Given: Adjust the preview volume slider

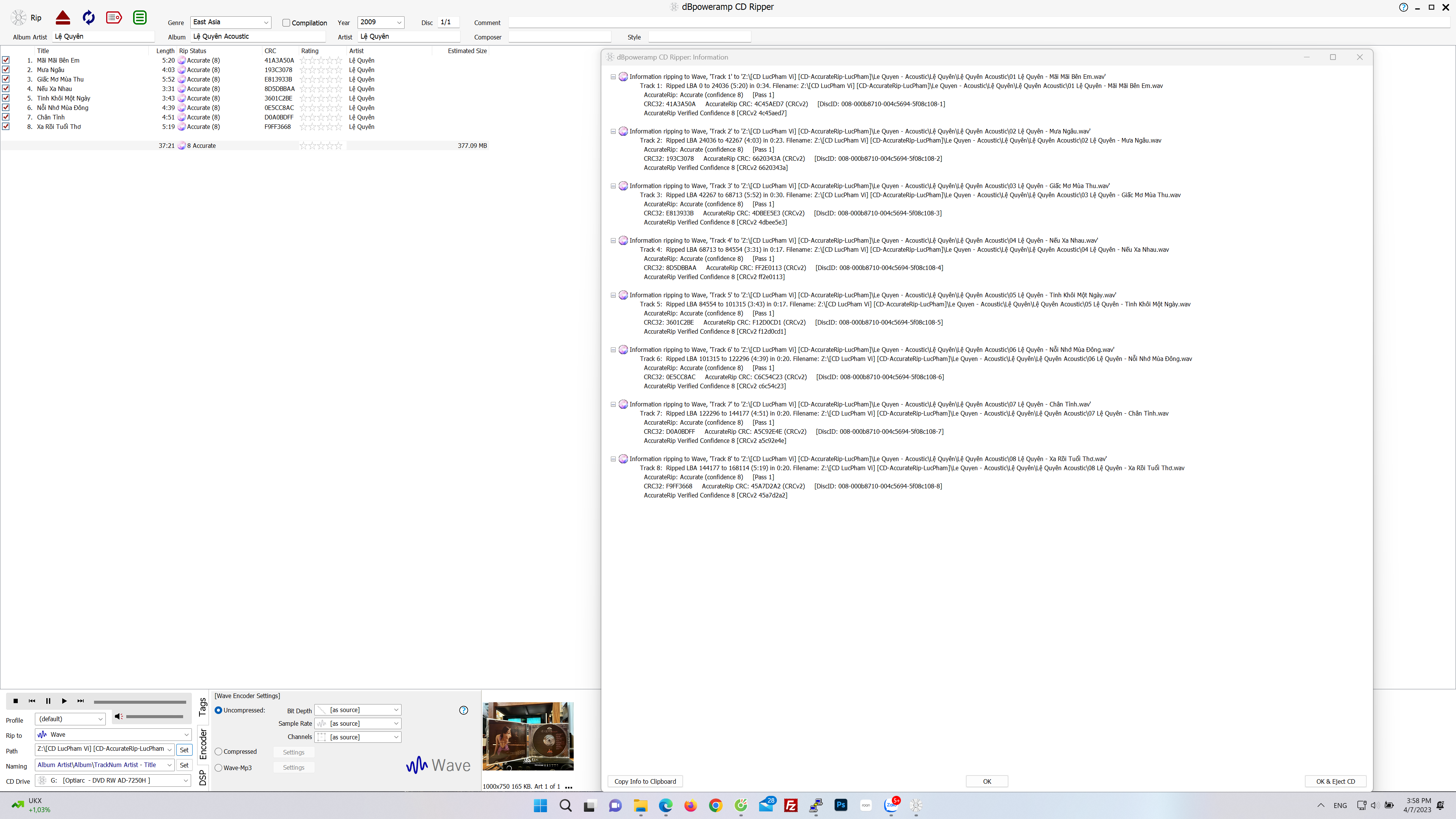Looking at the screenshot, I should pos(154,717).
